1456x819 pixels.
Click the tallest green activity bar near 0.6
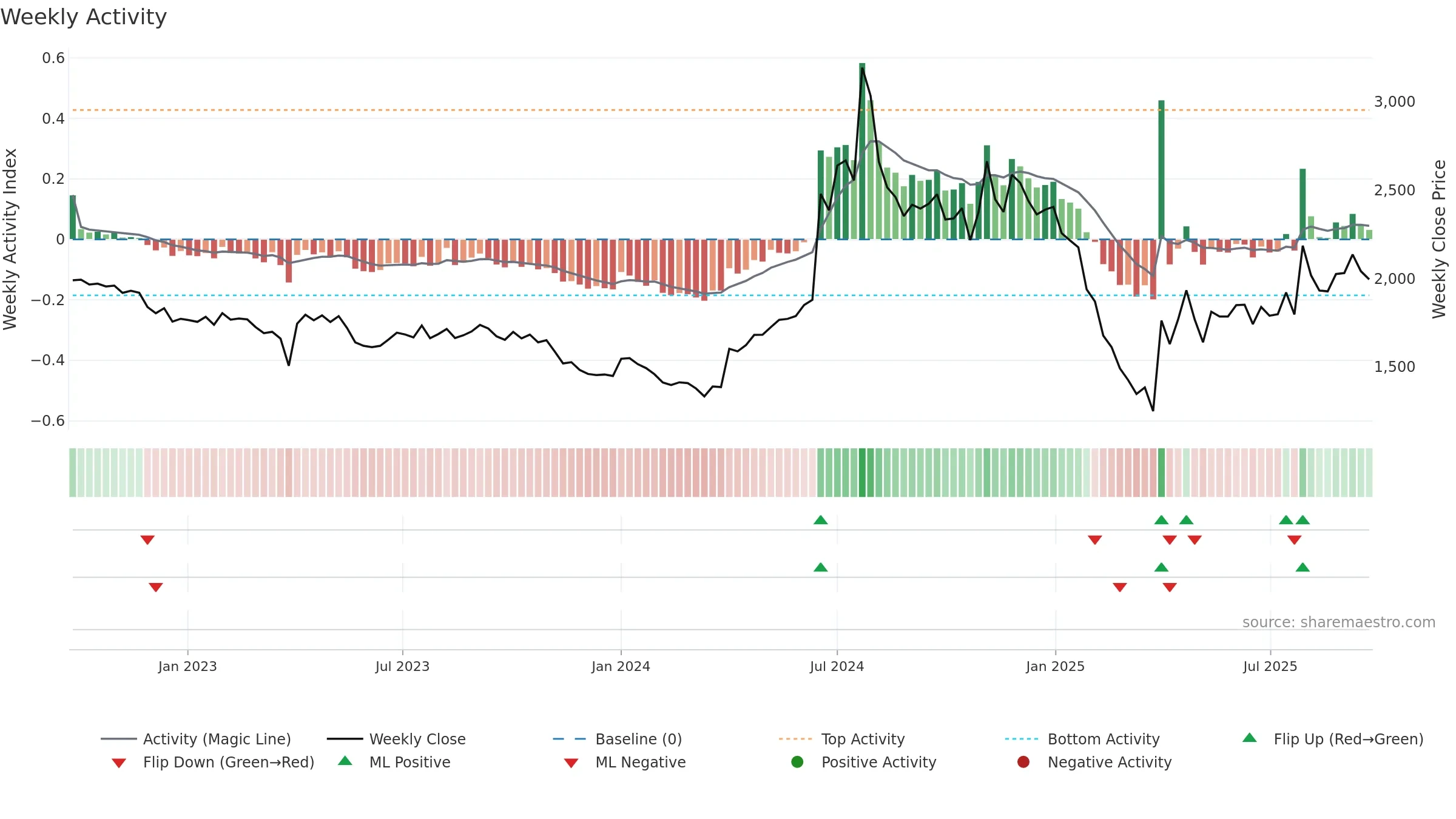point(862,151)
